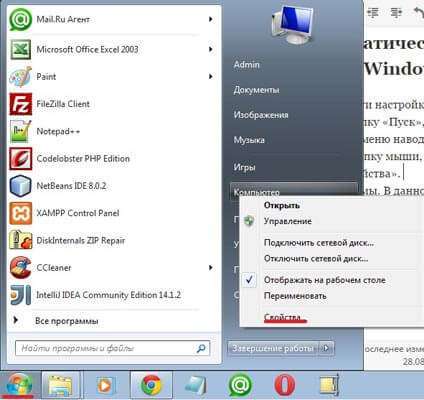Open DiskInternals ZIP Repair icon

point(20,240)
